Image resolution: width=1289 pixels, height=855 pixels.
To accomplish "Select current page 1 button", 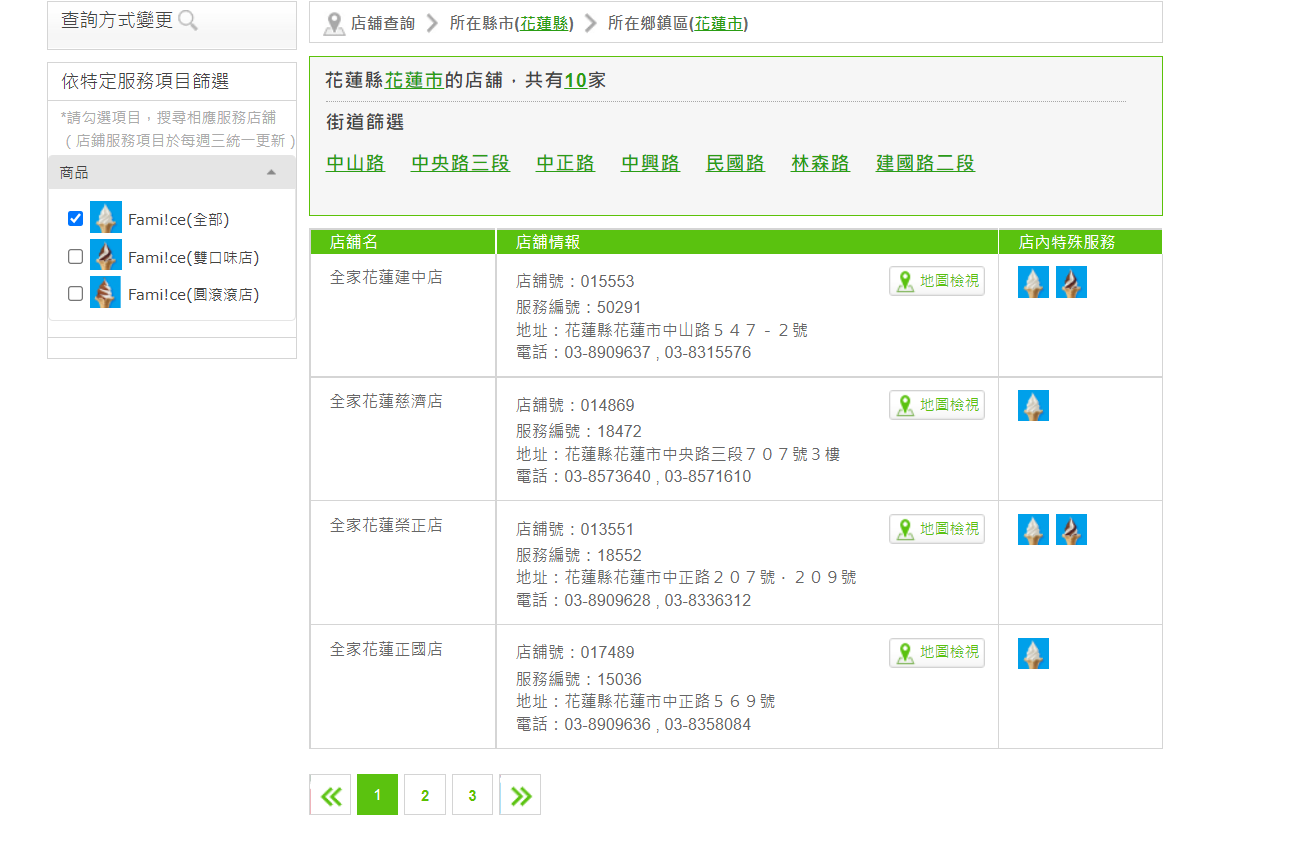I will [377, 795].
